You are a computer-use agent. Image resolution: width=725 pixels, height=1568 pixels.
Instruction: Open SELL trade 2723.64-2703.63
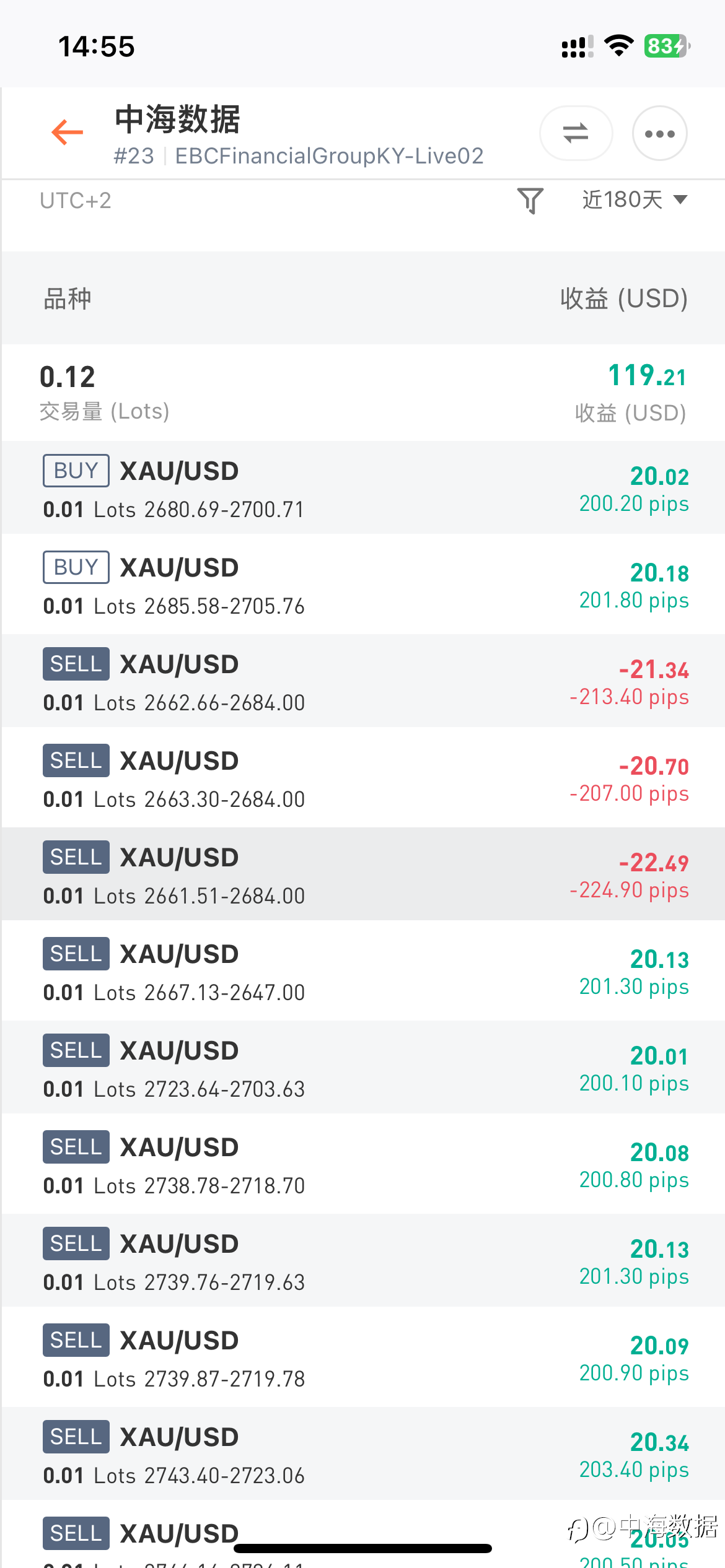point(362,1068)
